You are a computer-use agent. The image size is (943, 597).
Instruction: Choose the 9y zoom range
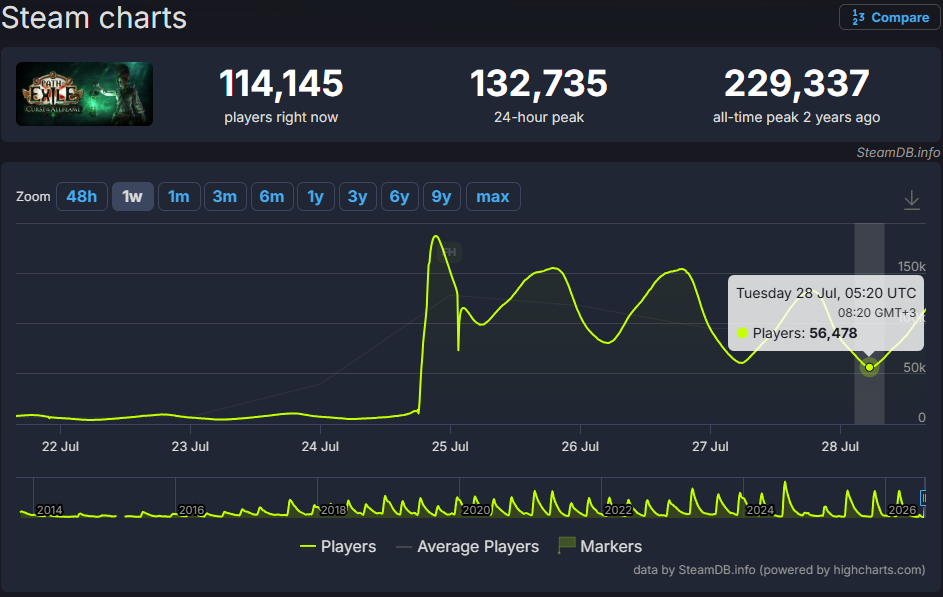pos(441,197)
